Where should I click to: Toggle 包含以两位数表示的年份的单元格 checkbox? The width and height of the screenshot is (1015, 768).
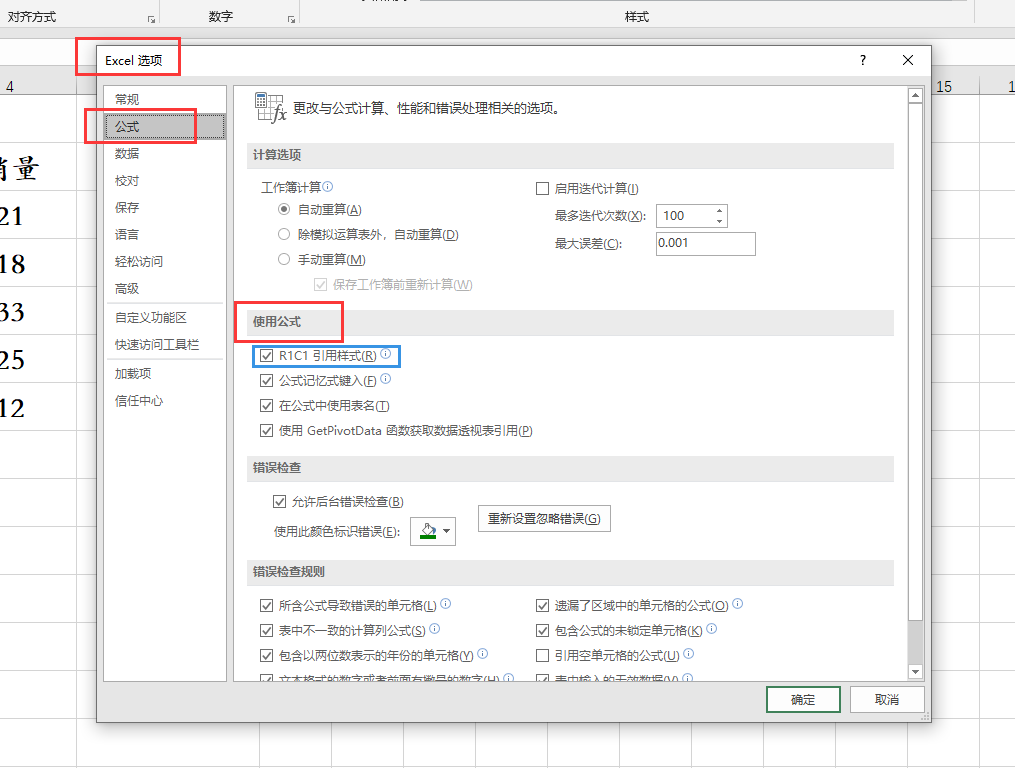tap(266, 655)
